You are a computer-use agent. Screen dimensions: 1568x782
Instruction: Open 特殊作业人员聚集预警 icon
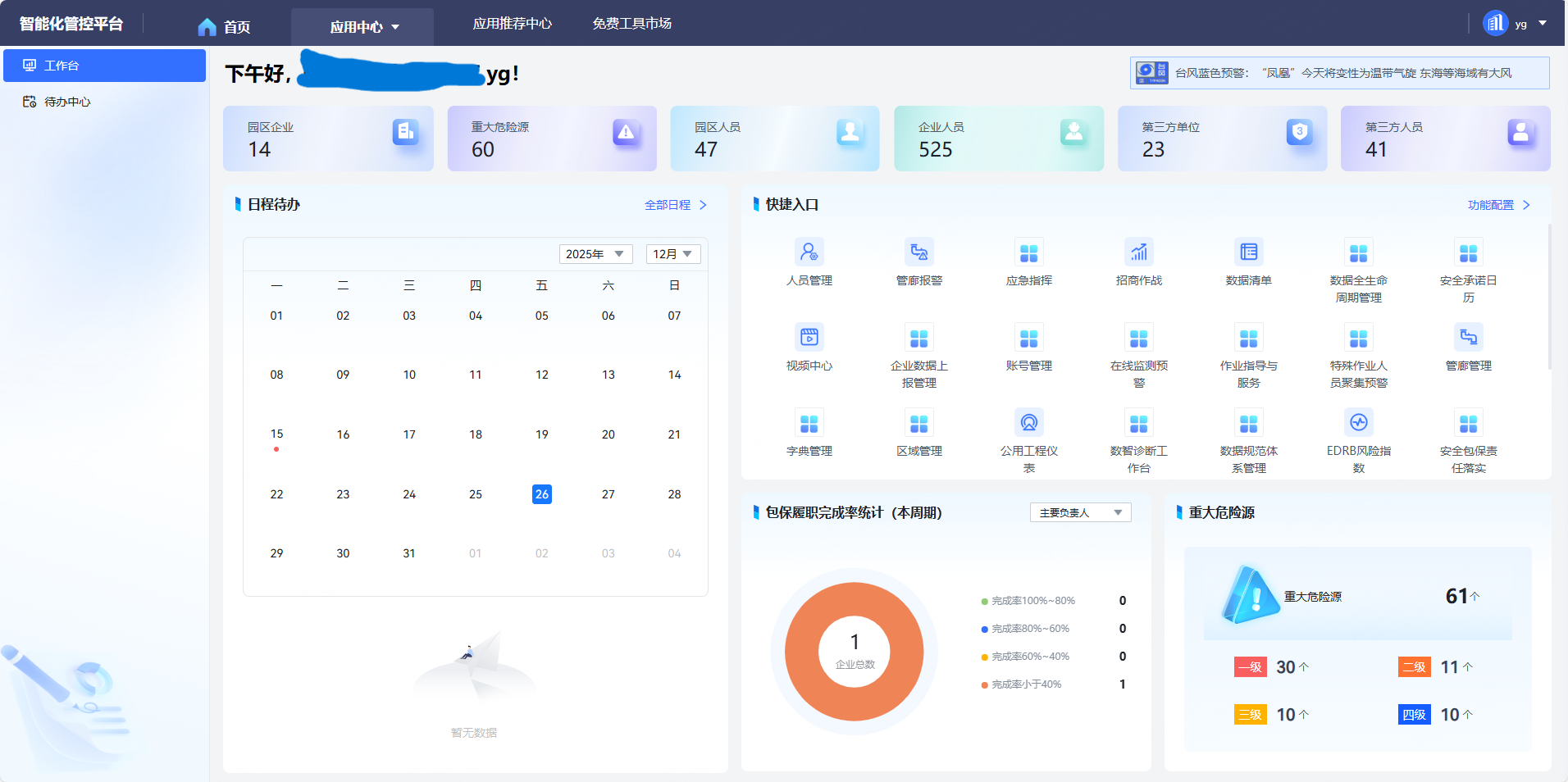[x=1358, y=337]
